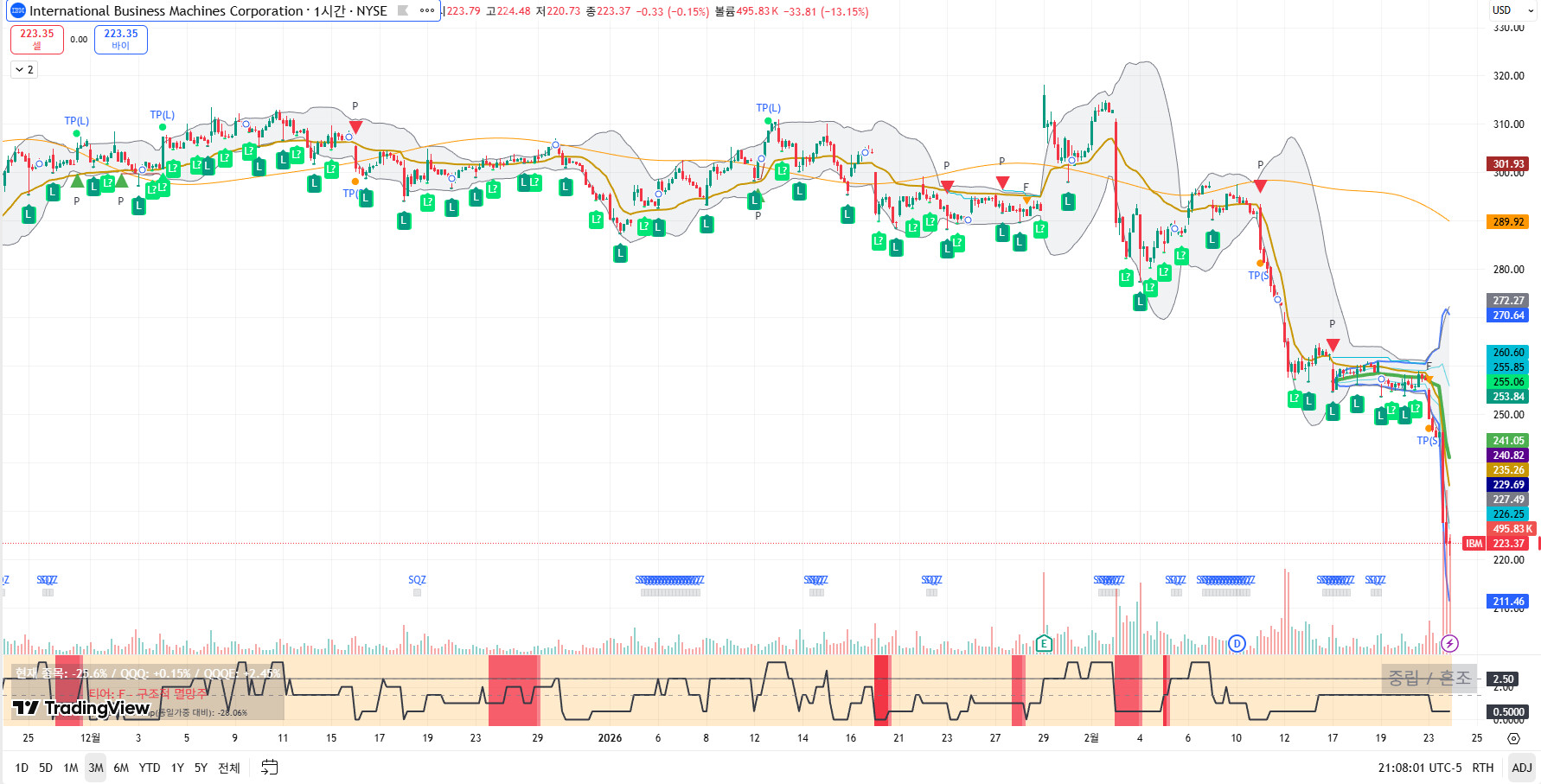
Task: Click the current price 223.37 axis label
Action: pyautogui.click(x=1509, y=544)
